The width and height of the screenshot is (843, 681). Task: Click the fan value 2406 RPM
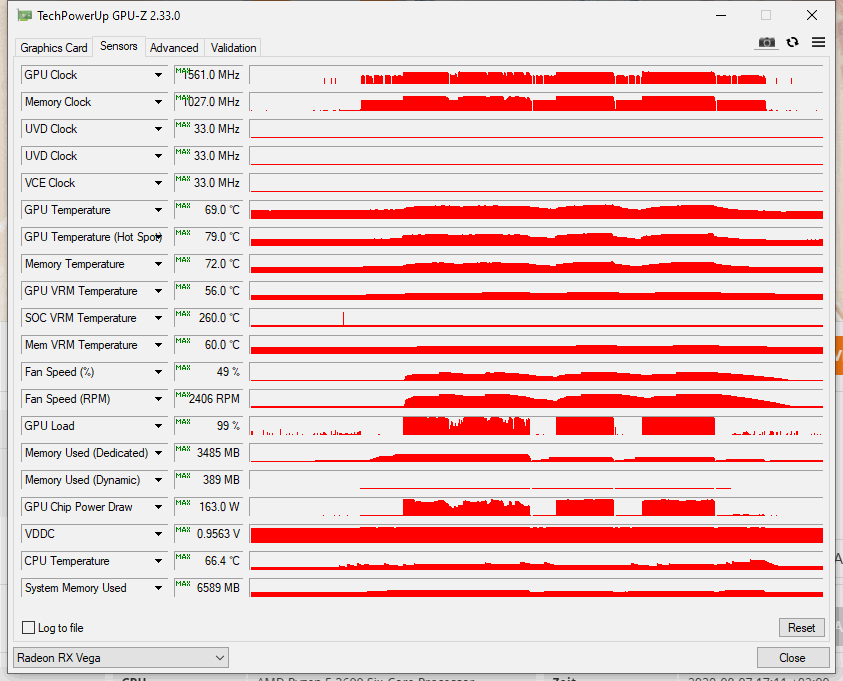pos(209,399)
